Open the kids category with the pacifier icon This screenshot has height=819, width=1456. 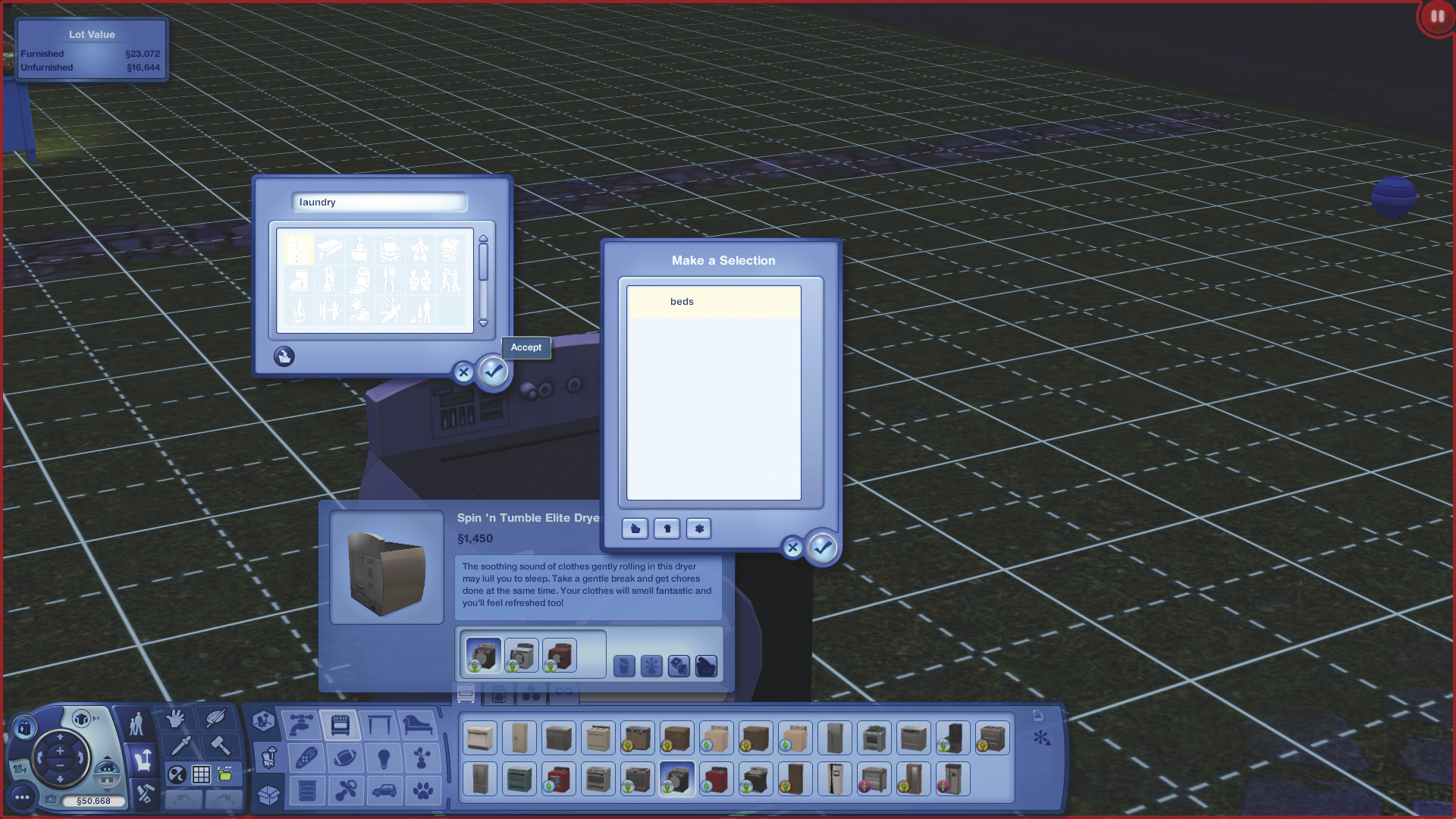coord(346,791)
